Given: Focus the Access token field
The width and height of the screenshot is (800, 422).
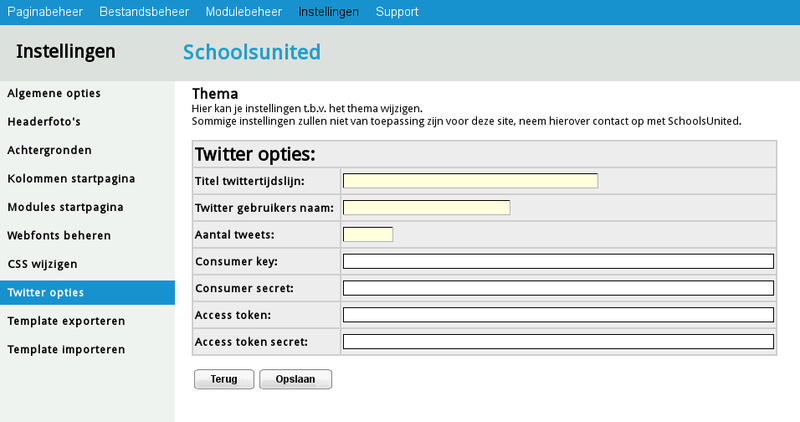Looking at the screenshot, I should coord(558,315).
